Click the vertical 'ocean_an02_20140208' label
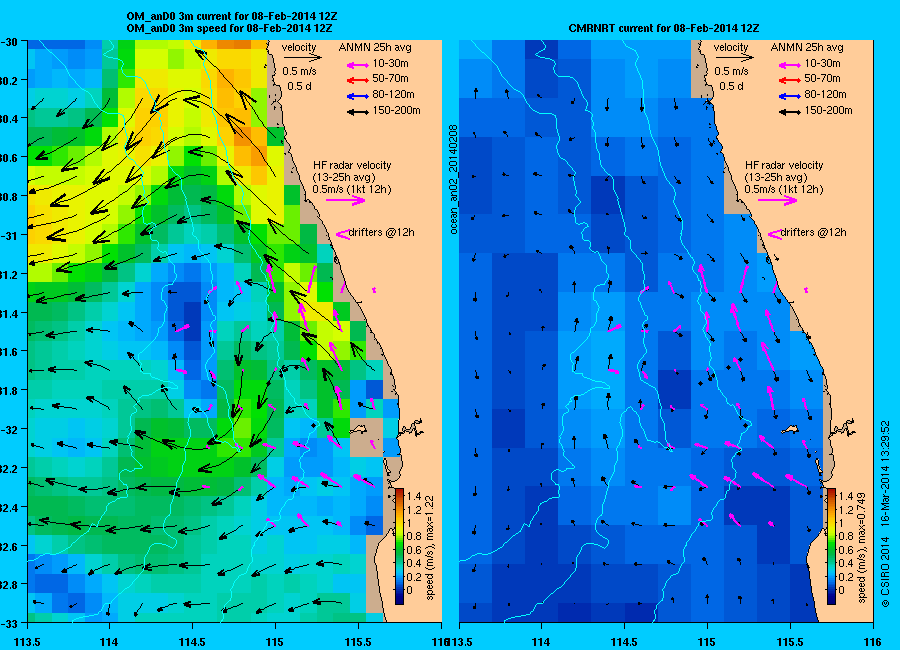Screen dimensions: 900x650 point(453,179)
